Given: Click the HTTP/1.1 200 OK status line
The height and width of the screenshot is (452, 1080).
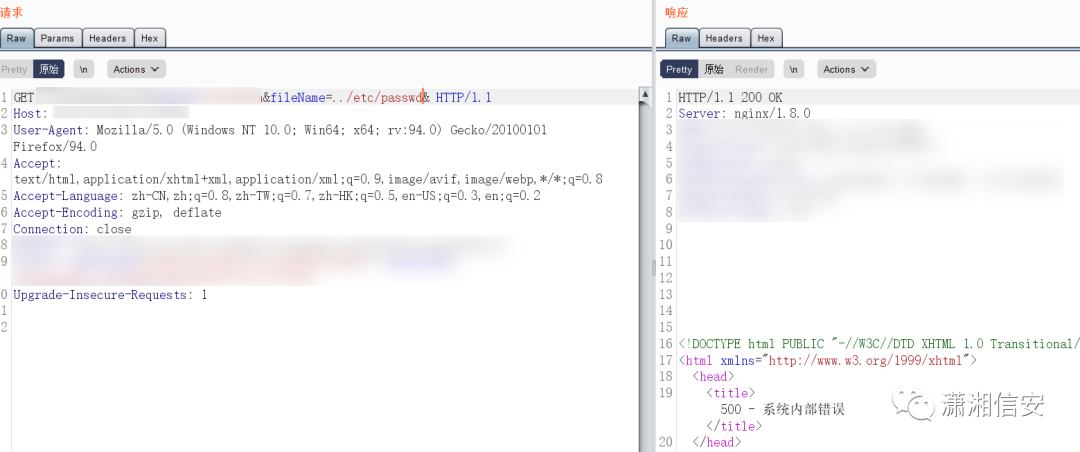Looking at the screenshot, I should 730,98.
